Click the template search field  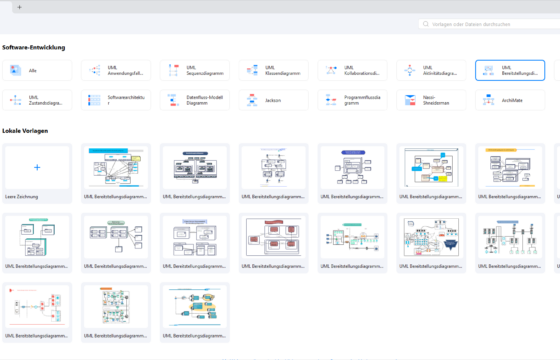click(489, 24)
